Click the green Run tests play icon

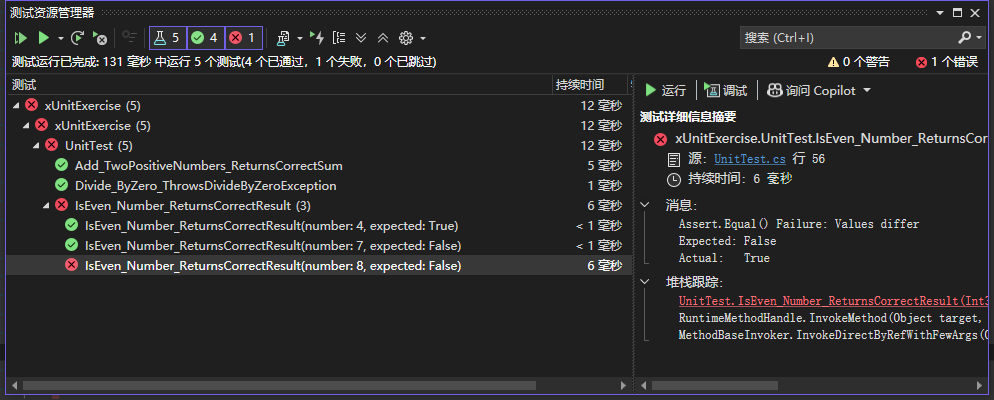pos(43,38)
